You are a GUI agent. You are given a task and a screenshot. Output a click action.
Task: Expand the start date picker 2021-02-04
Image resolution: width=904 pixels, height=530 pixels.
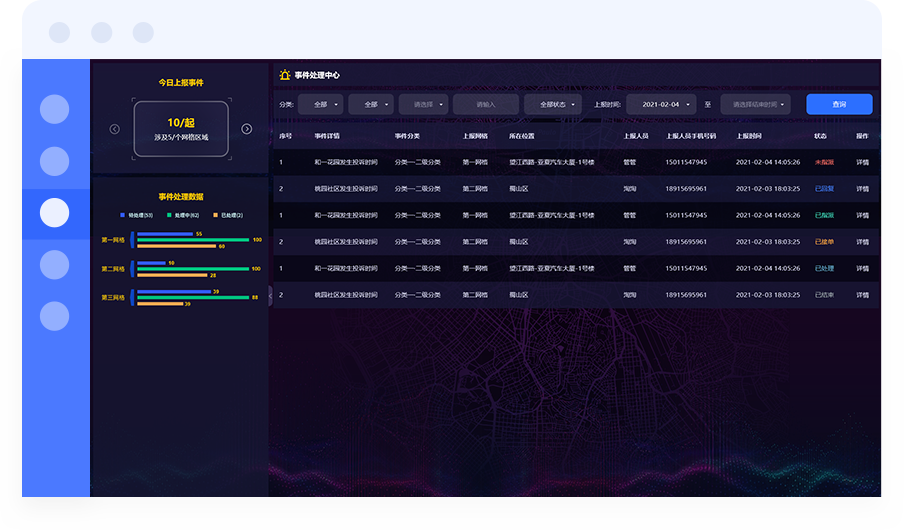(661, 104)
